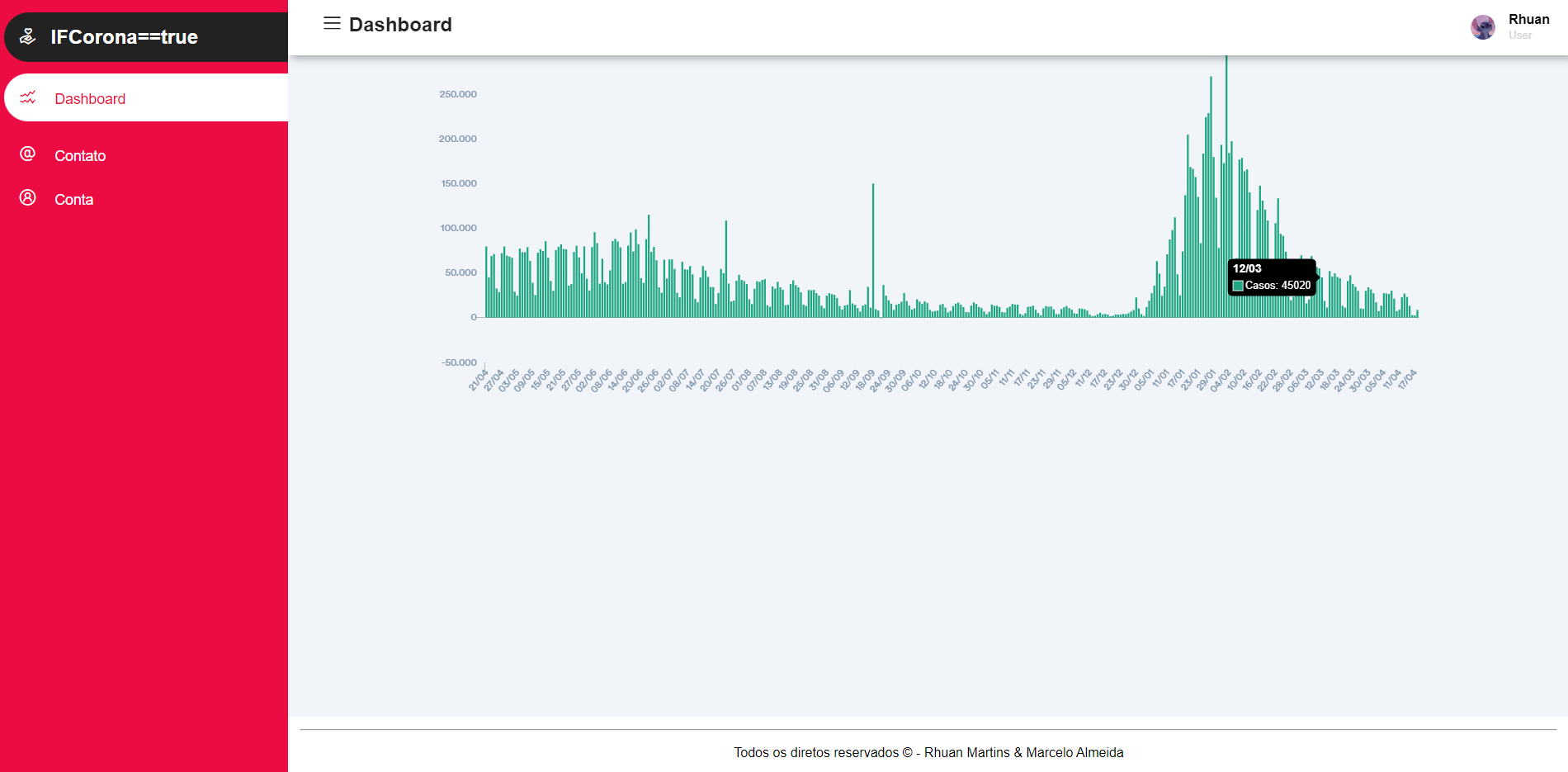Image resolution: width=1568 pixels, height=772 pixels.
Task: Click the 250.000 y-axis label
Action: click(x=458, y=93)
